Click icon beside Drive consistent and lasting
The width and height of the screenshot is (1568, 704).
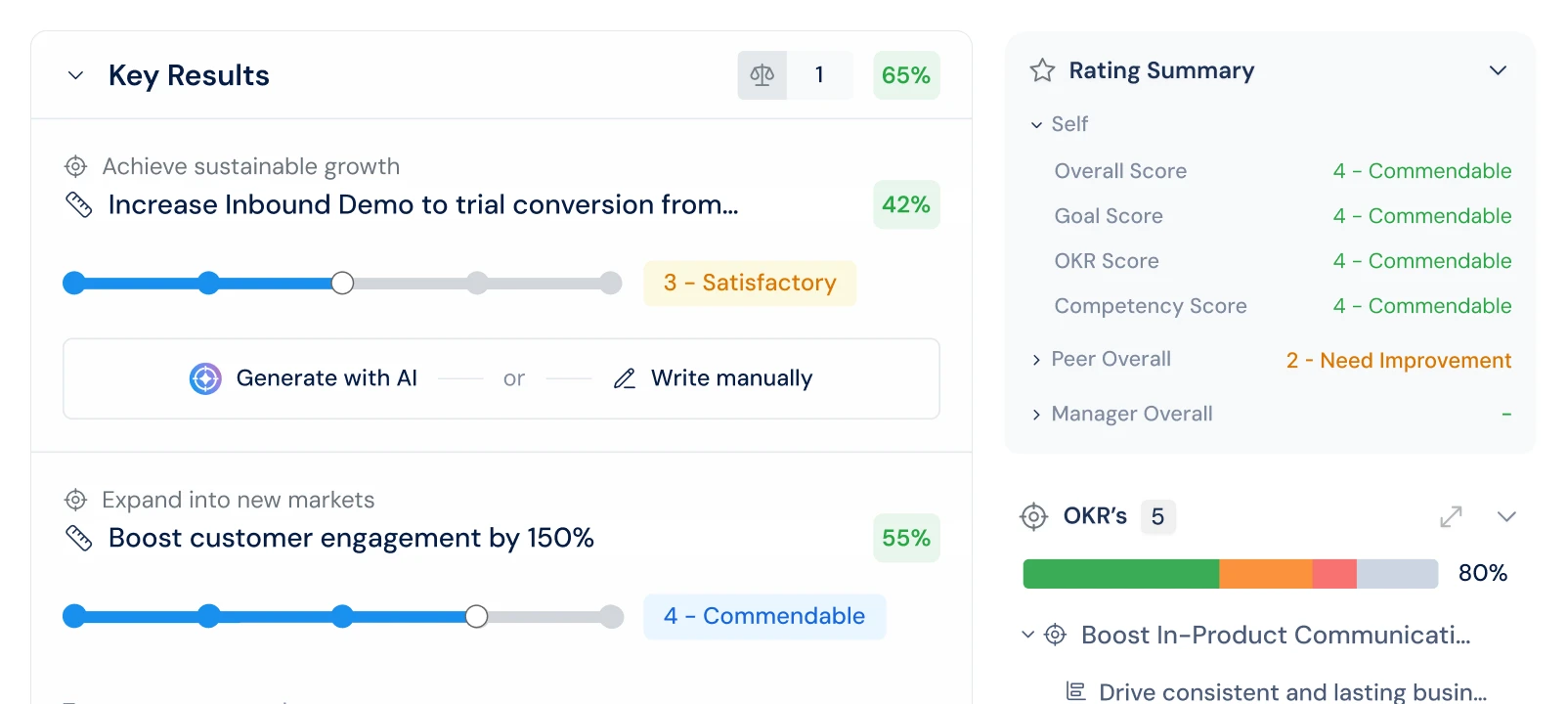[x=1075, y=691]
